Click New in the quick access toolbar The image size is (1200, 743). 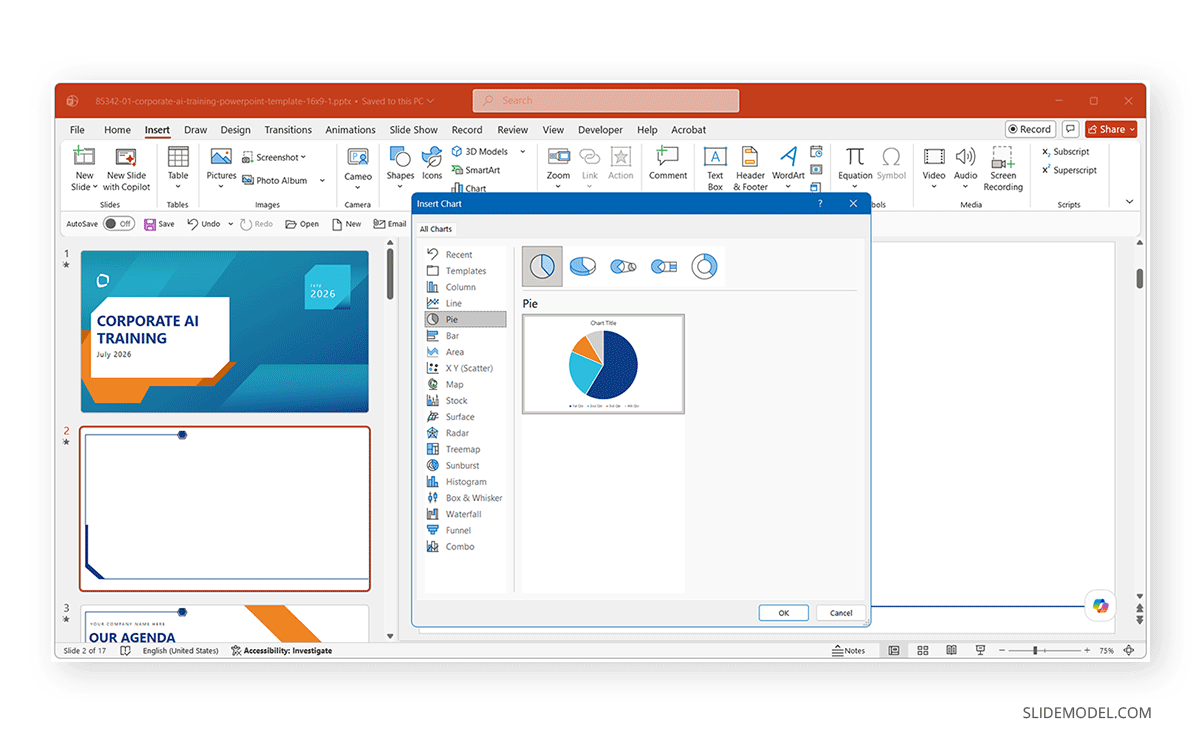346,224
